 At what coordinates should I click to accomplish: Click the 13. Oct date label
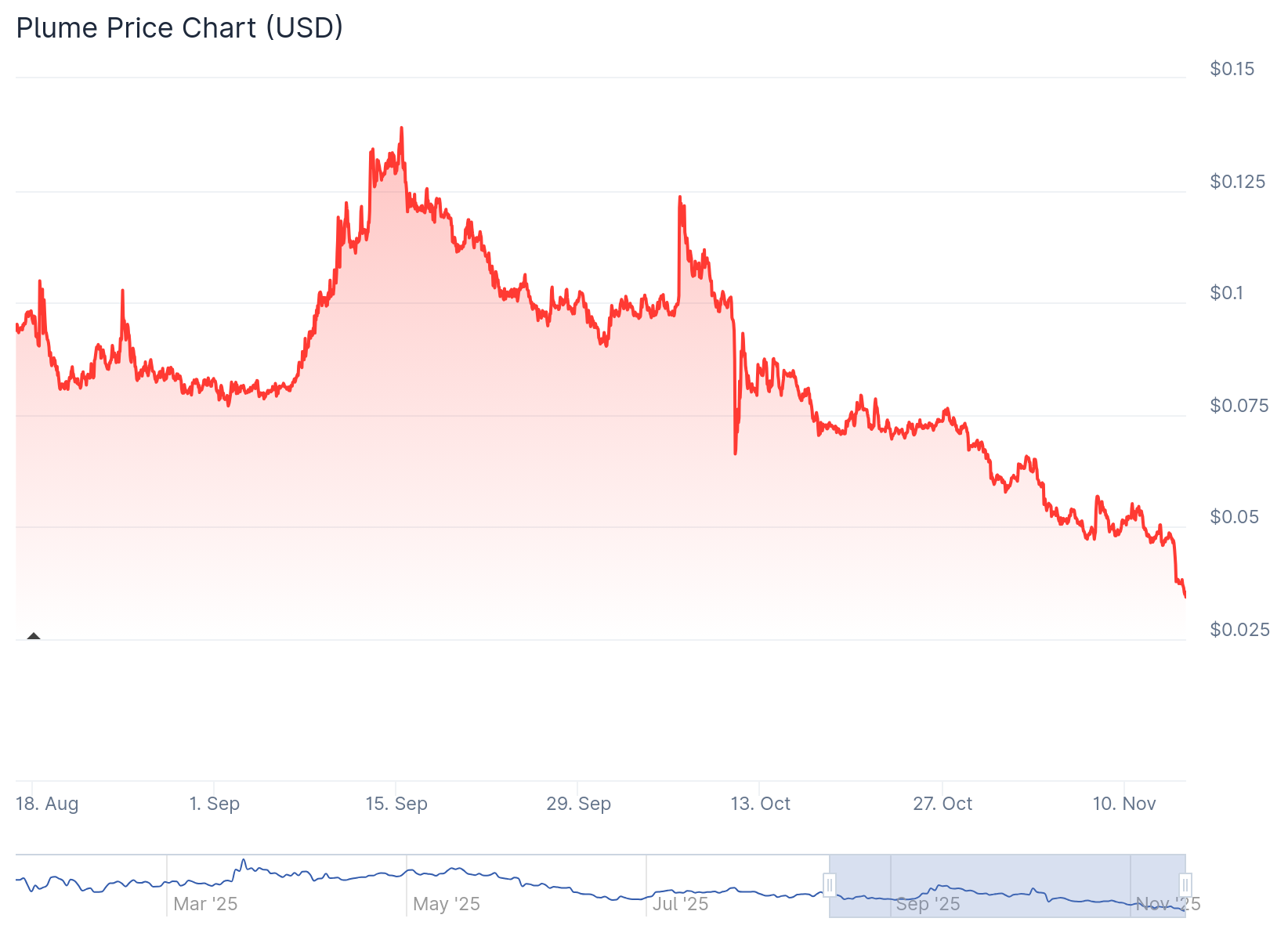point(760,804)
